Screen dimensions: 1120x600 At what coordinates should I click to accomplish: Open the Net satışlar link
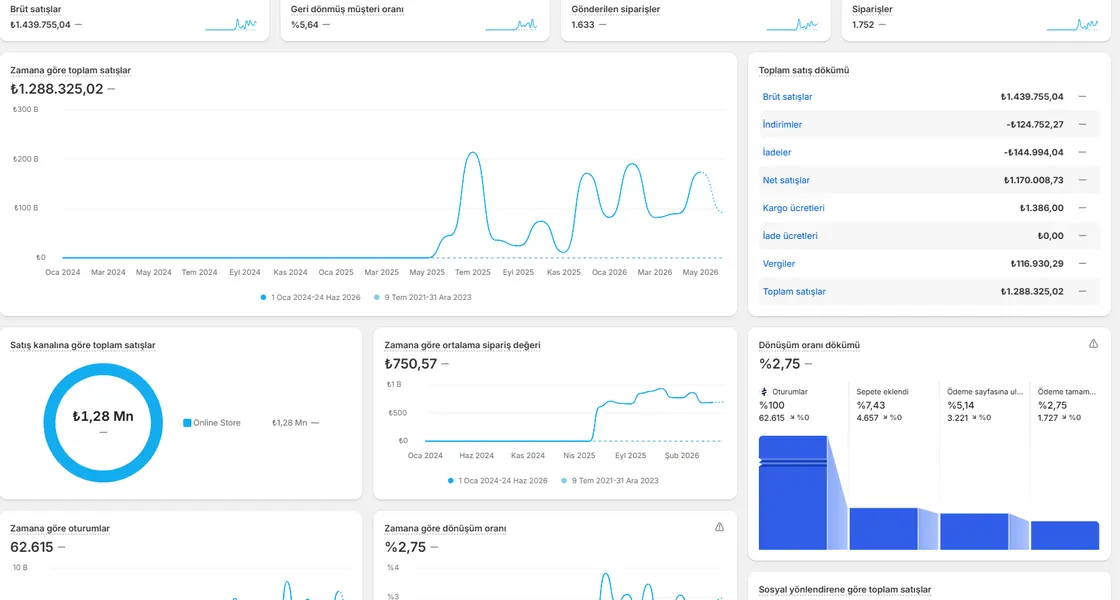pos(786,180)
